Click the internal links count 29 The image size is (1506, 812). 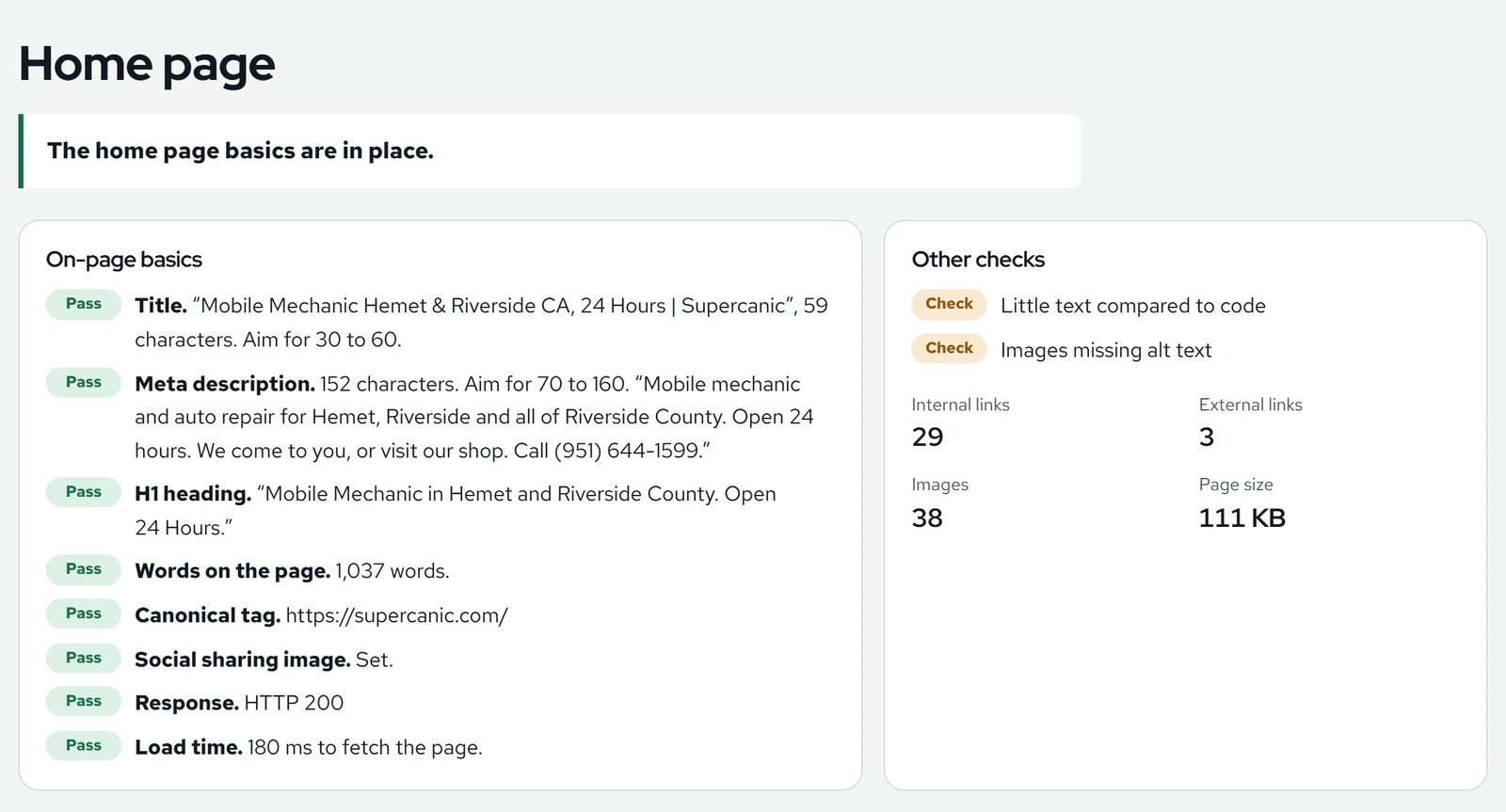tap(928, 437)
